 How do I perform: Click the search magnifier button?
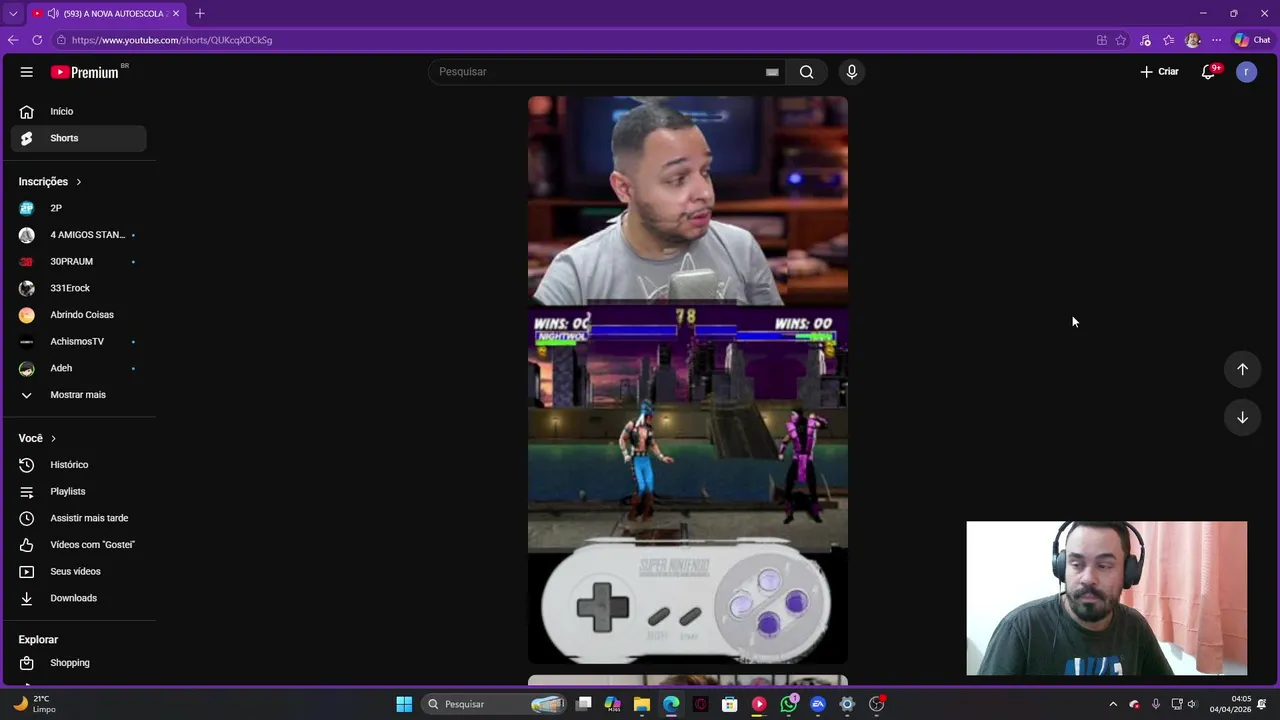click(x=806, y=72)
